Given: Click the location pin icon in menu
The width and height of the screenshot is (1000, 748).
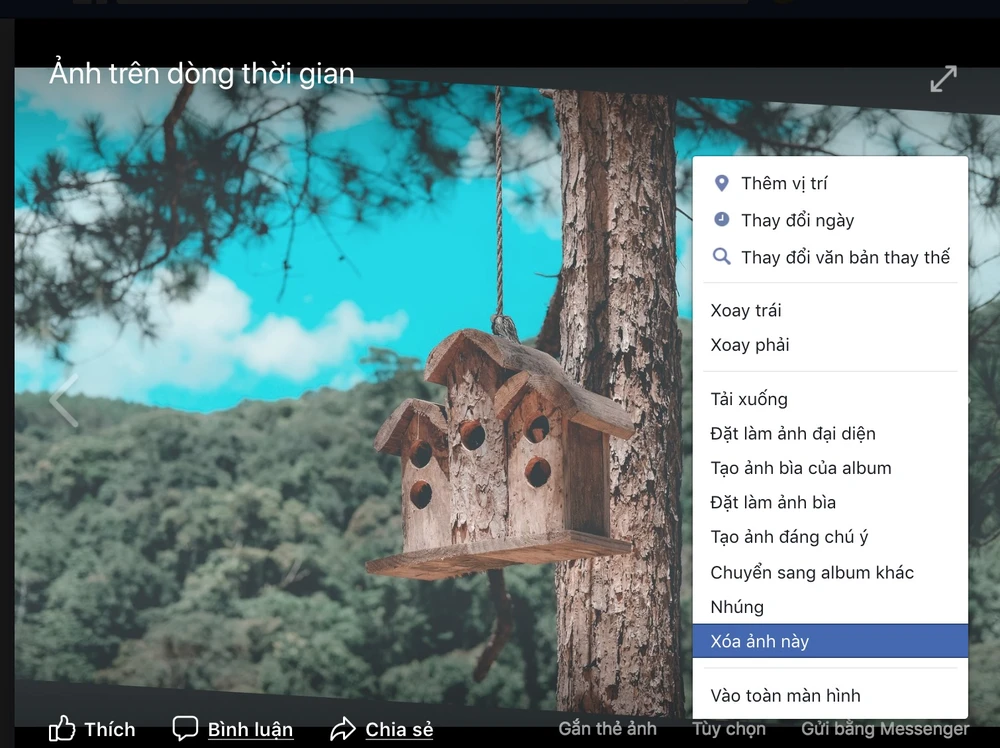Looking at the screenshot, I should point(721,183).
